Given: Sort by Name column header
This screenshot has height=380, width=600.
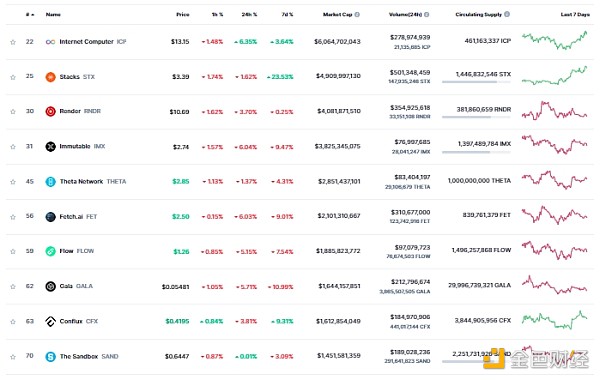Looking at the screenshot, I should pos(53,15).
